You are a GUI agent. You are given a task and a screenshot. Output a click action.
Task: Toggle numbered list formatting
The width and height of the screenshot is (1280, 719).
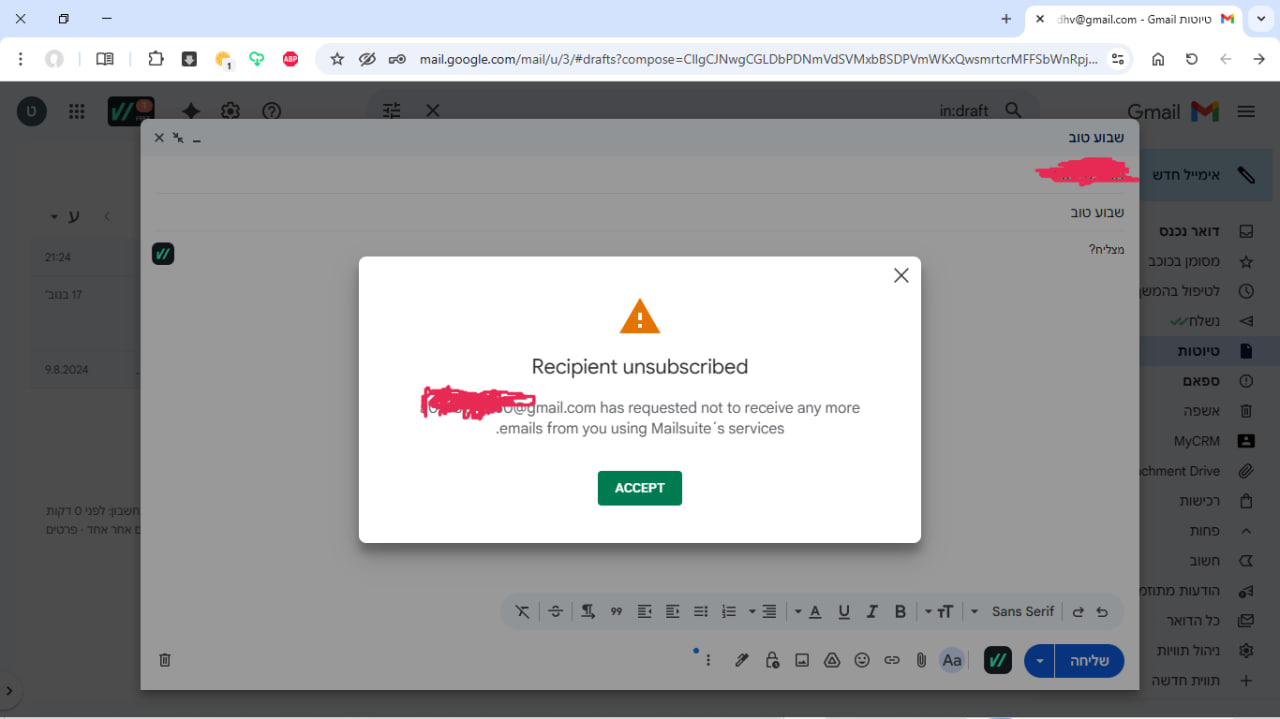click(729, 611)
